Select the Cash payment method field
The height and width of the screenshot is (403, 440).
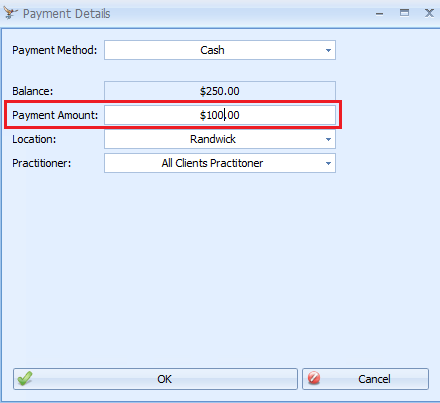pos(220,50)
